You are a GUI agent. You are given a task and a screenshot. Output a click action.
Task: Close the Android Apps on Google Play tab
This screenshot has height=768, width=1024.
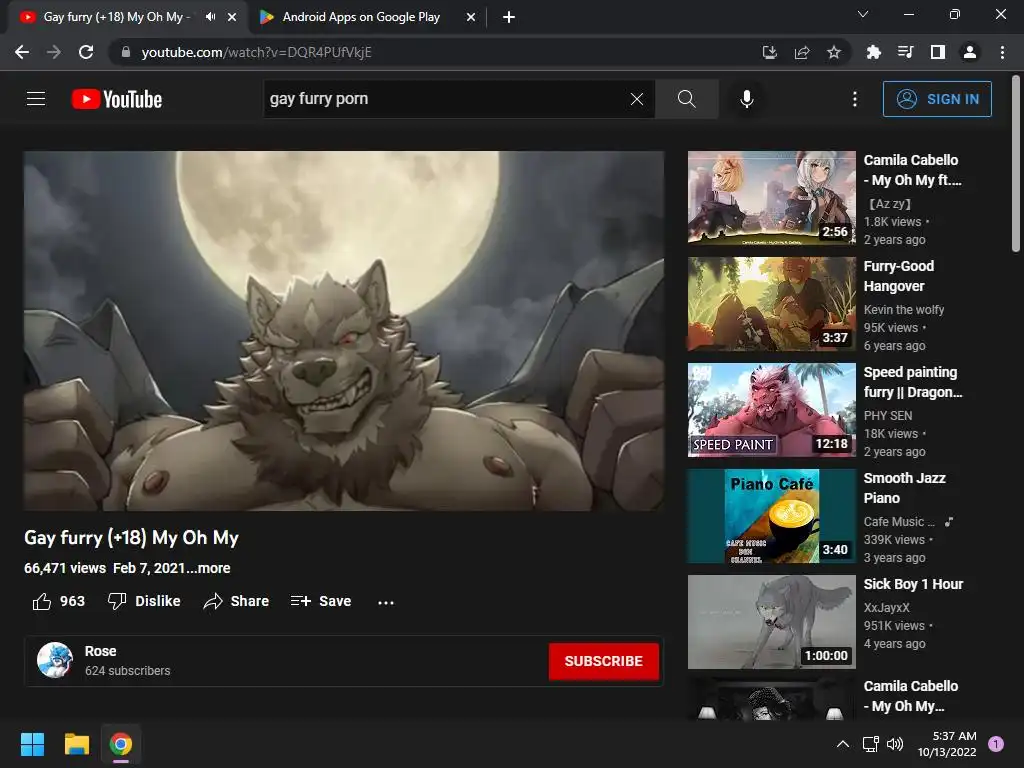click(470, 17)
